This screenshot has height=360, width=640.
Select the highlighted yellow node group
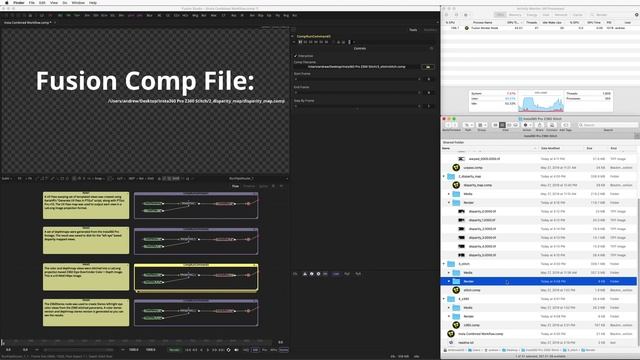click(x=196, y=278)
